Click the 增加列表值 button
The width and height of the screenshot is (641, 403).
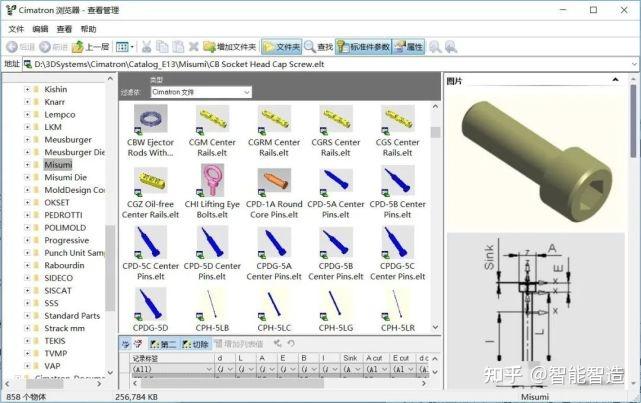point(239,344)
